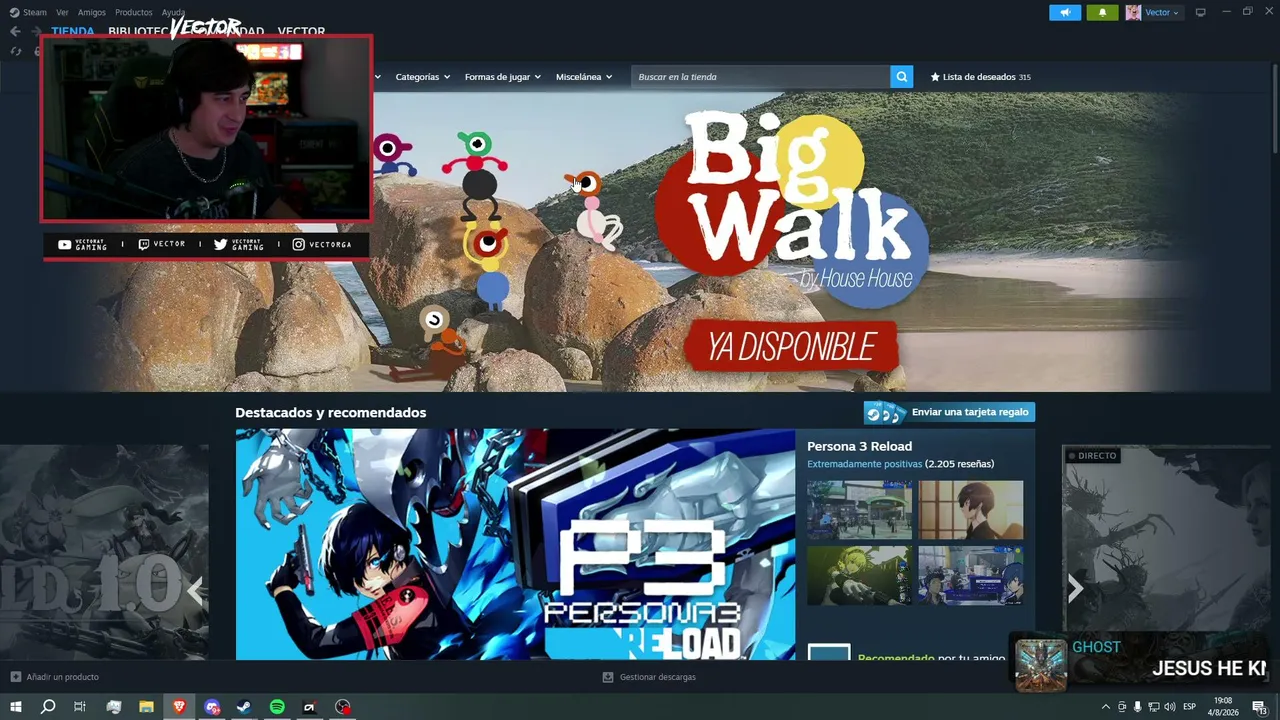The image size is (1280, 720).
Task: Open the Ver menu
Action: pyautogui.click(x=63, y=12)
